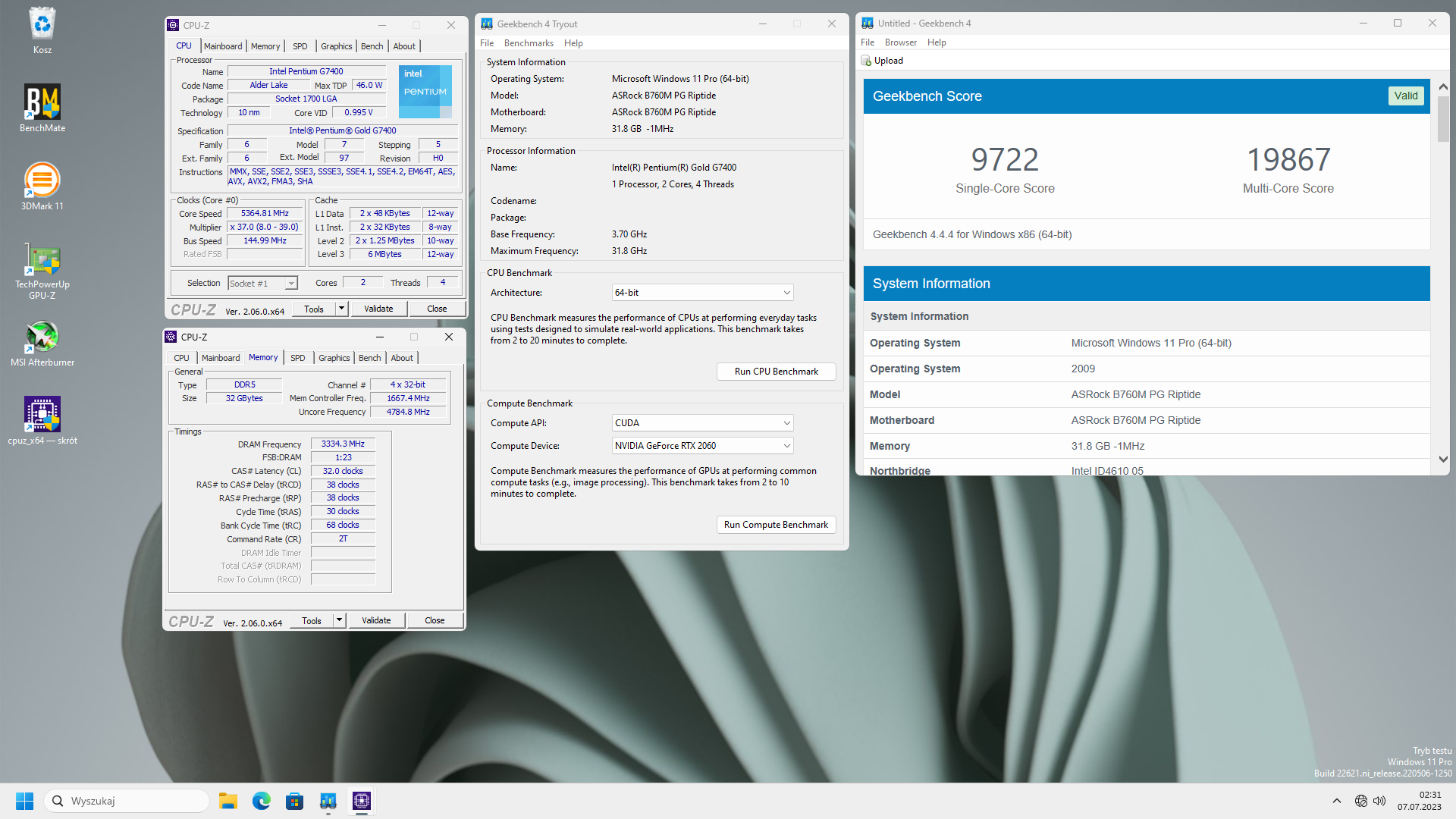Click Run CPU Benchmark button
1456x819 pixels.
(777, 372)
